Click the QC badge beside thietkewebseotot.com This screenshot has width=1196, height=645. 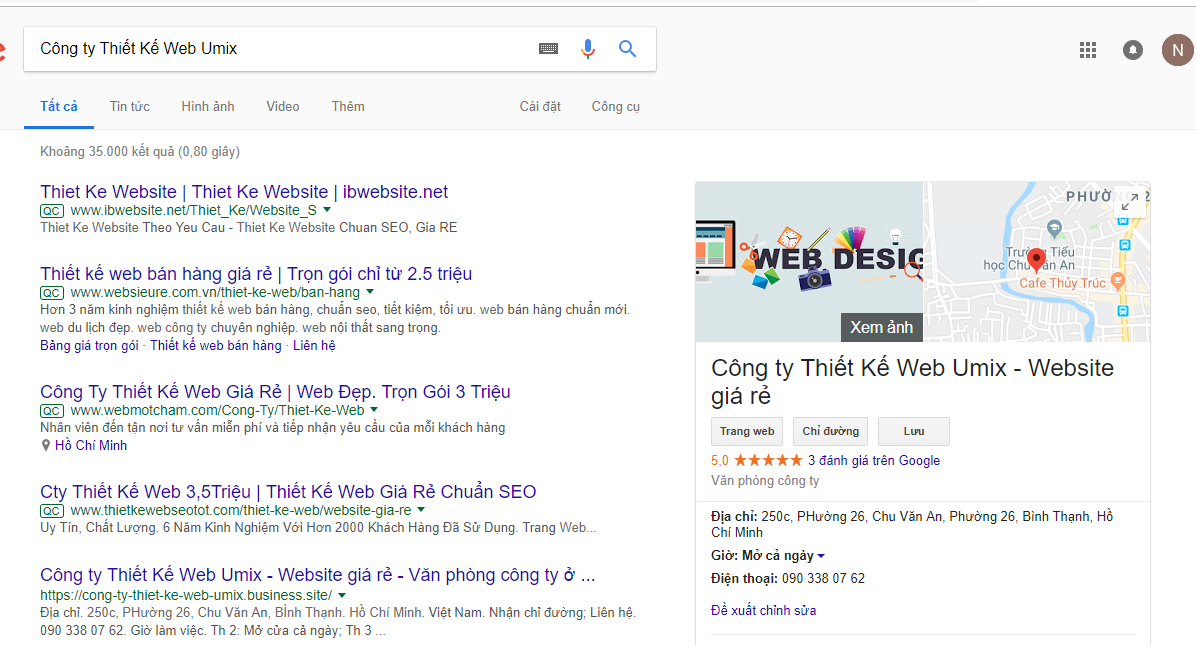(52, 511)
